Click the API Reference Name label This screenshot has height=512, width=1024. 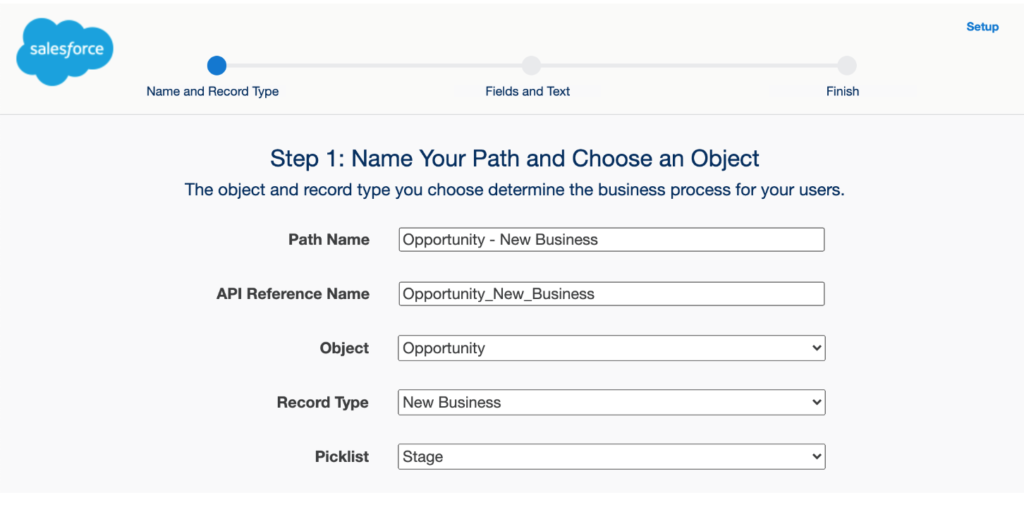click(293, 294)
